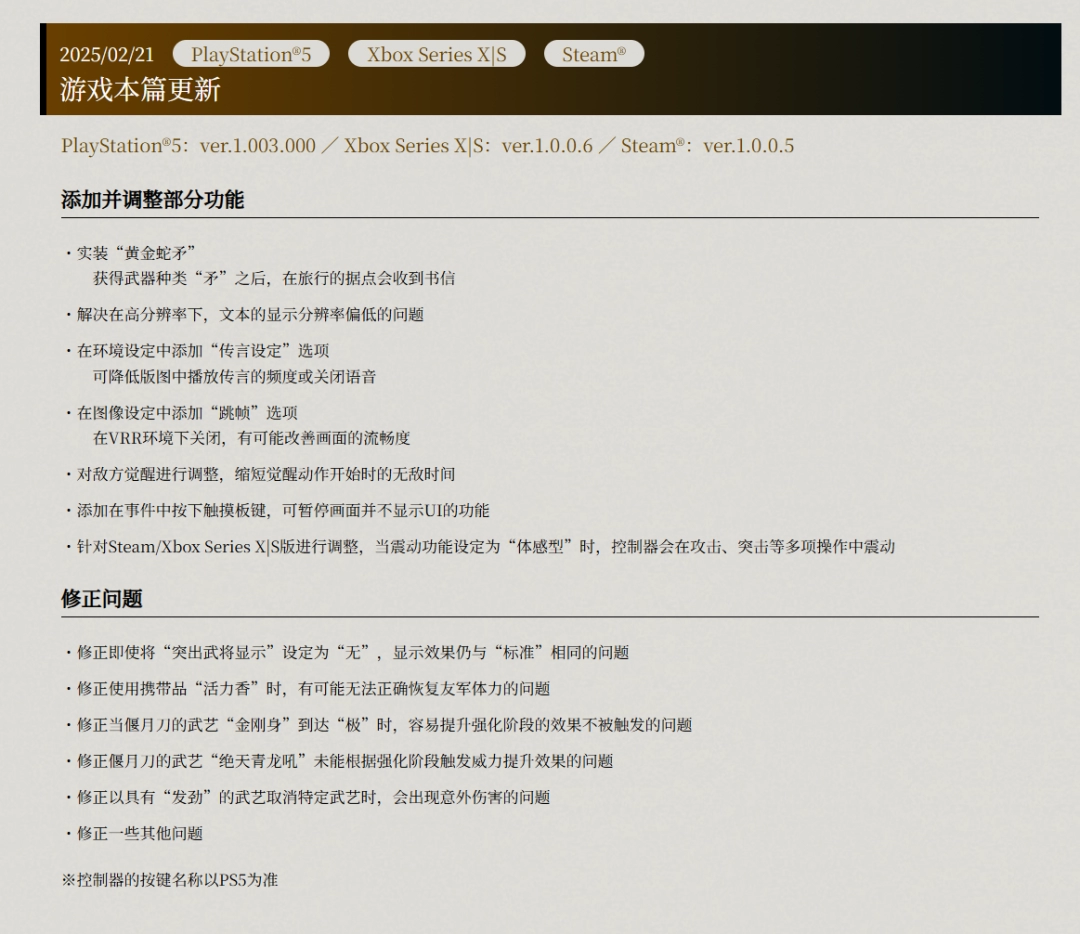Click the 2025/02/21 date label
Viewport: 1080px width, 934px height.
(107, 55)
